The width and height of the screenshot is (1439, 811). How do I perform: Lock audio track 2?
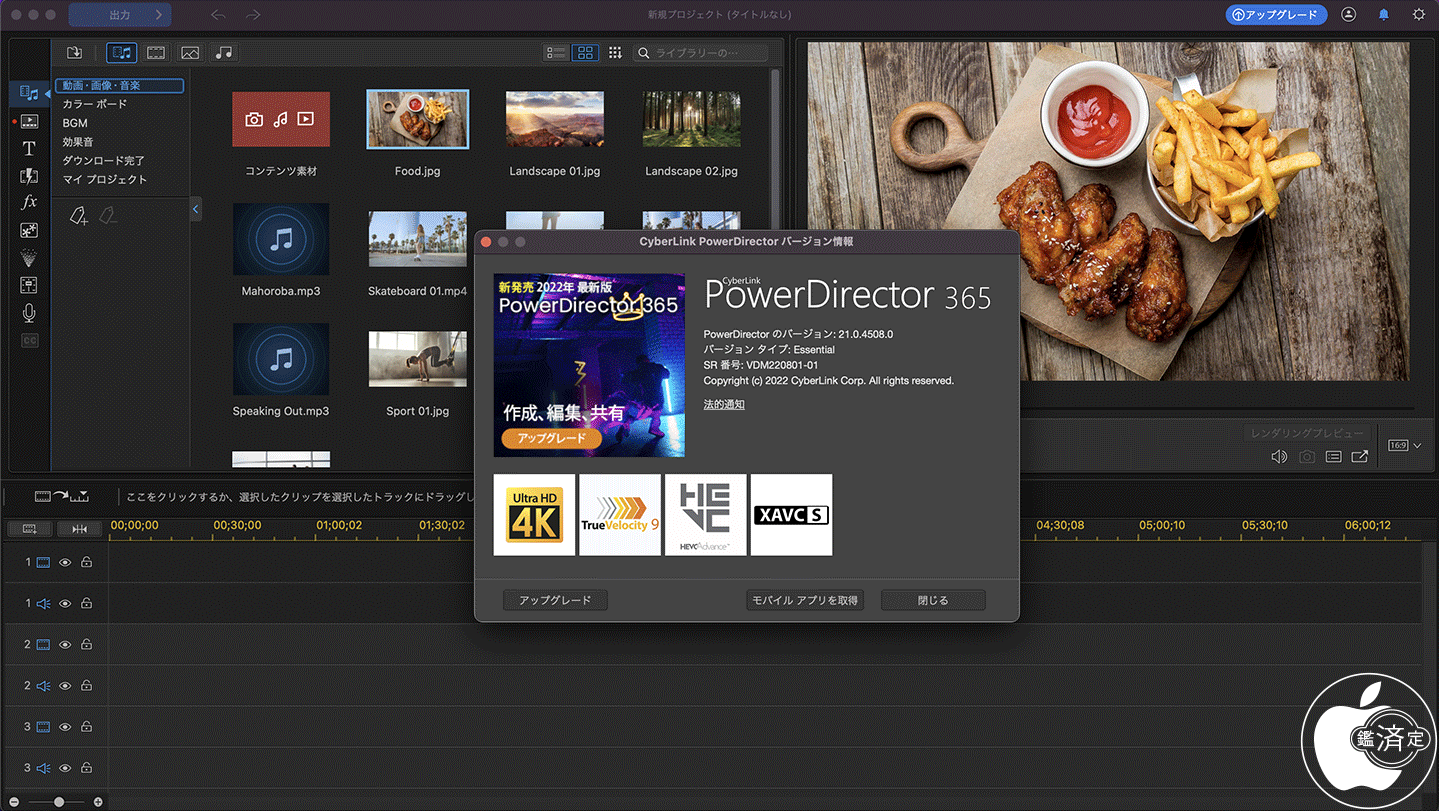(87, 686)
